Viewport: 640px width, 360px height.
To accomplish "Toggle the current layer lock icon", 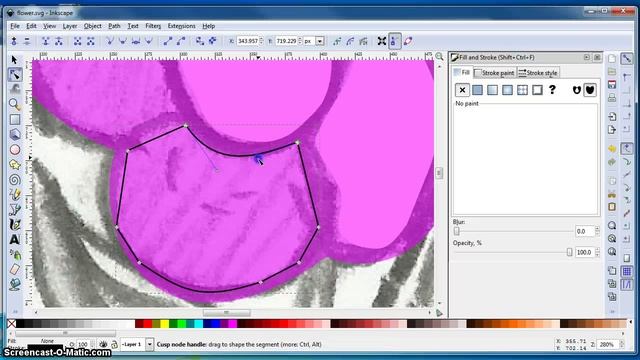I will click(115, 344).
